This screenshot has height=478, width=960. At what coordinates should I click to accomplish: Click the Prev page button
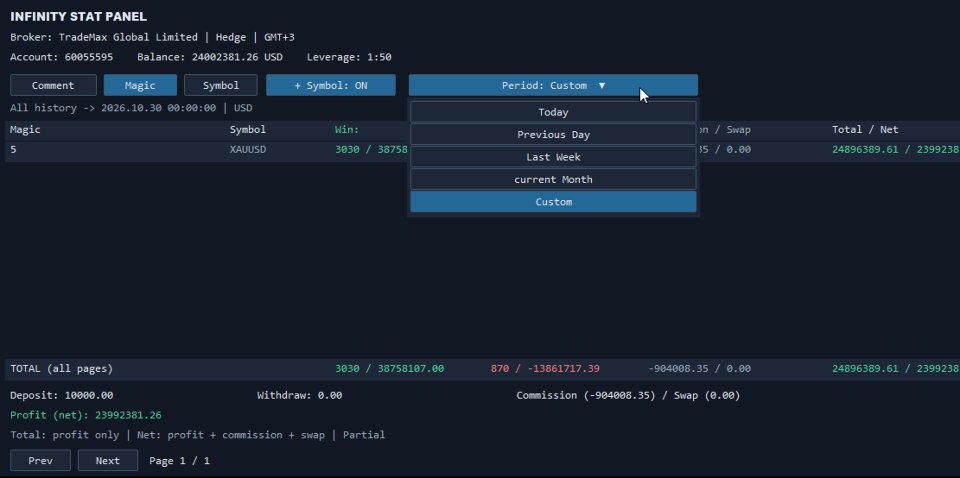40,460
